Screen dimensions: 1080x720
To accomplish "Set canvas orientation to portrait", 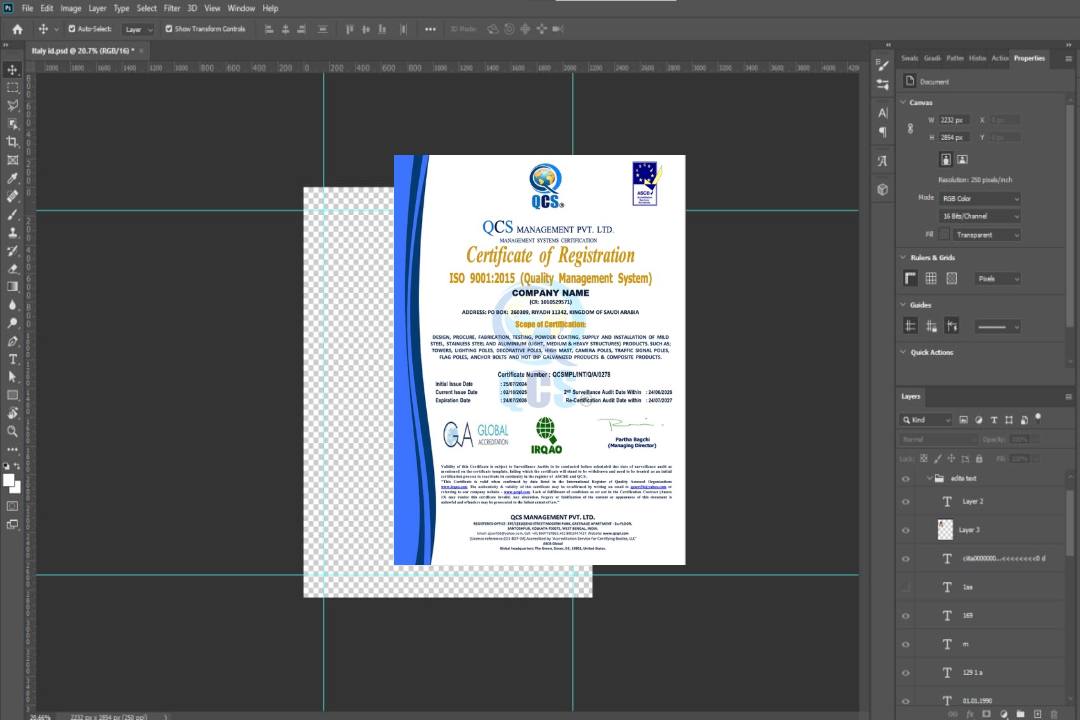I will click(x=946, y=159).
